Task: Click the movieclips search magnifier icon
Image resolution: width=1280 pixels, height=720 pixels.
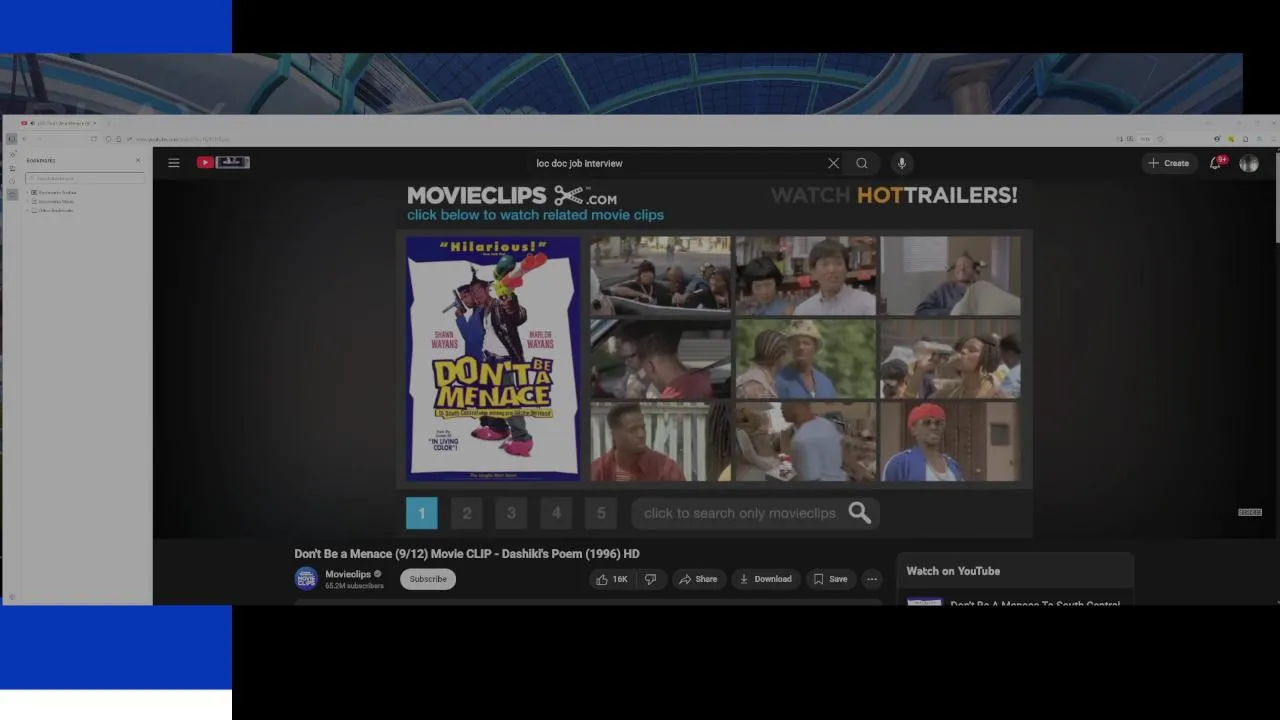Action: tap(860, 513)
